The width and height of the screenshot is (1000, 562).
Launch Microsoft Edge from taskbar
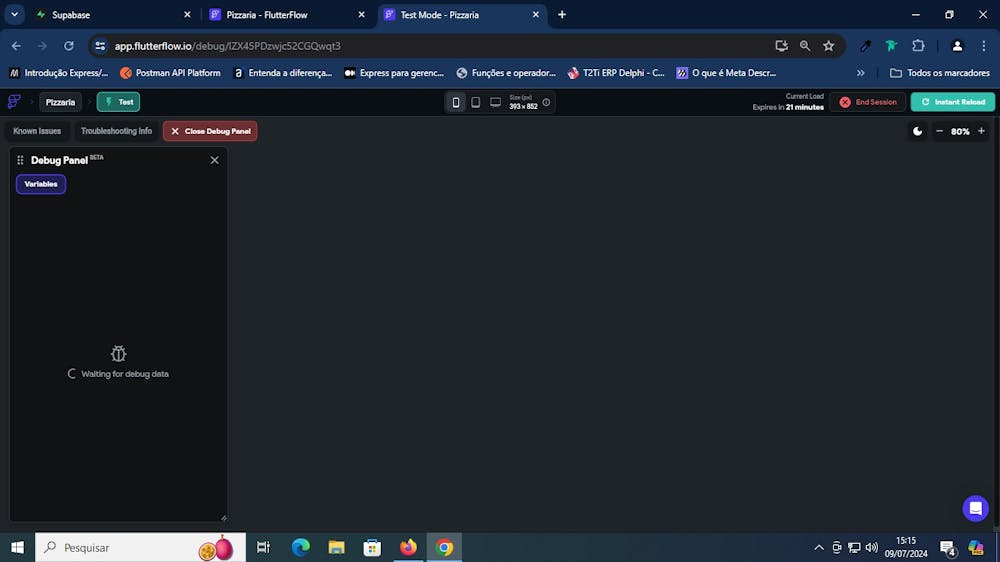coord(300,547)
